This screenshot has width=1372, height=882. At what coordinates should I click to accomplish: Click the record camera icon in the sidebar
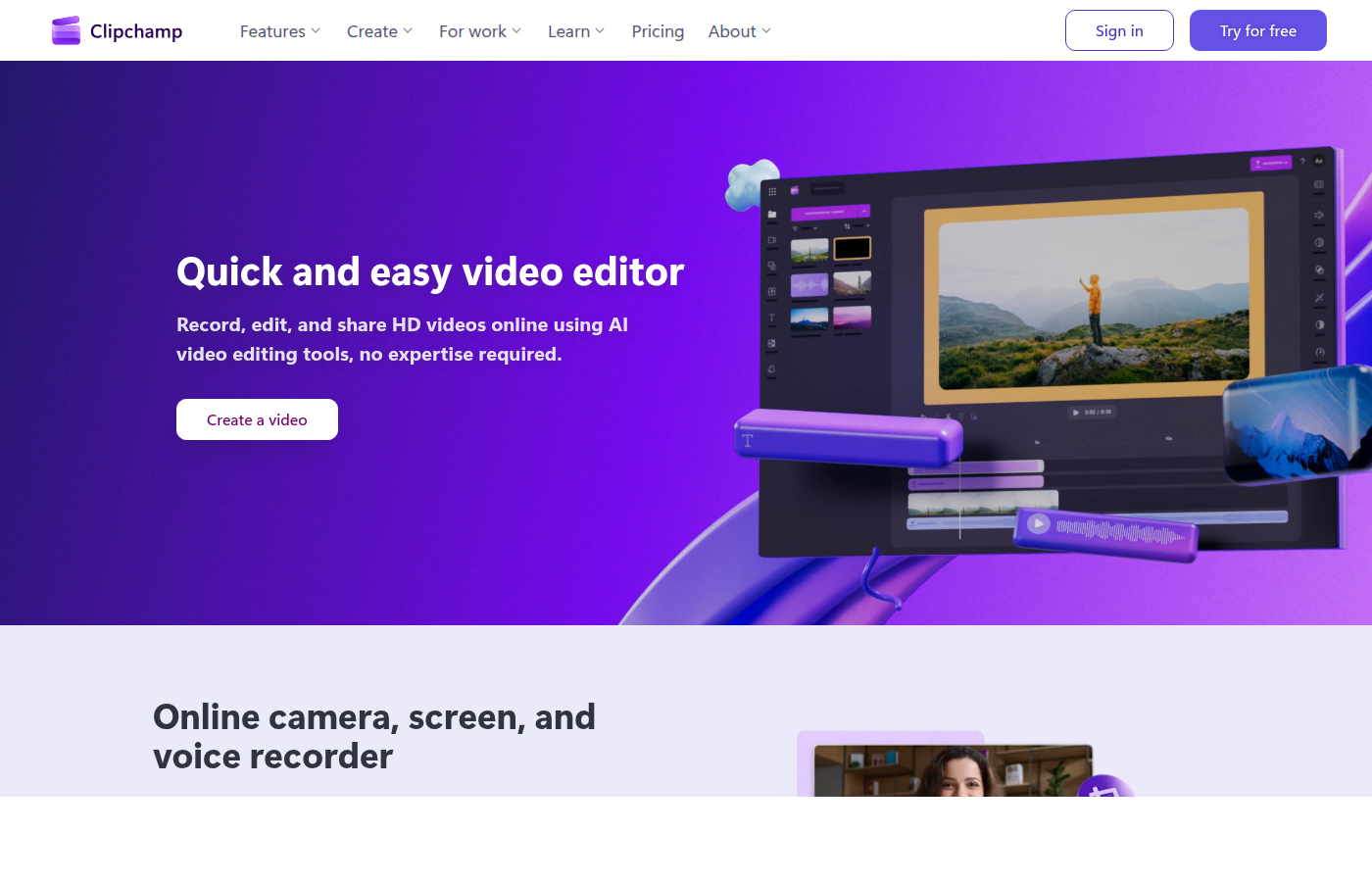[771, 238]
